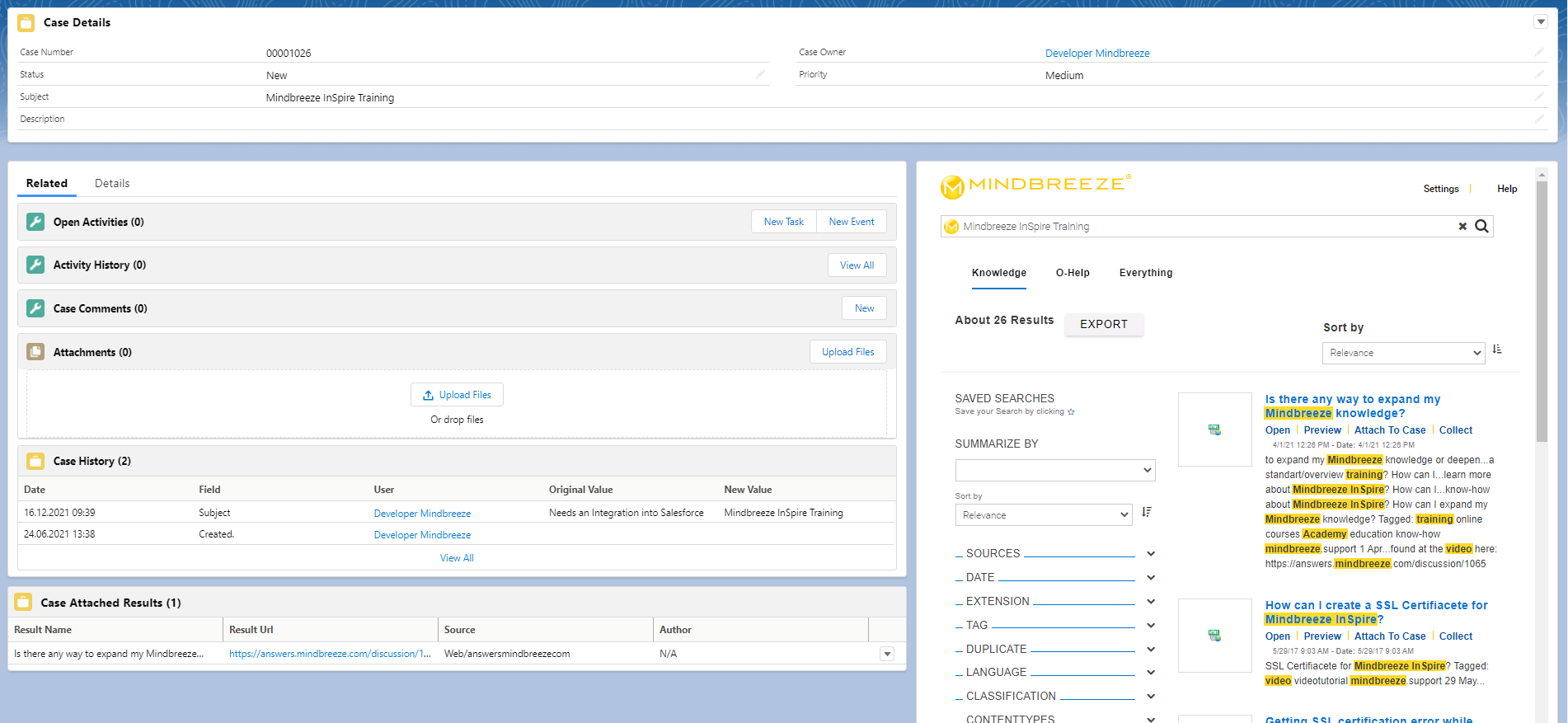Collect the expand Mindbreeze knowledge result
This screenshot has width=1568, height=723.
[1456, 430]
